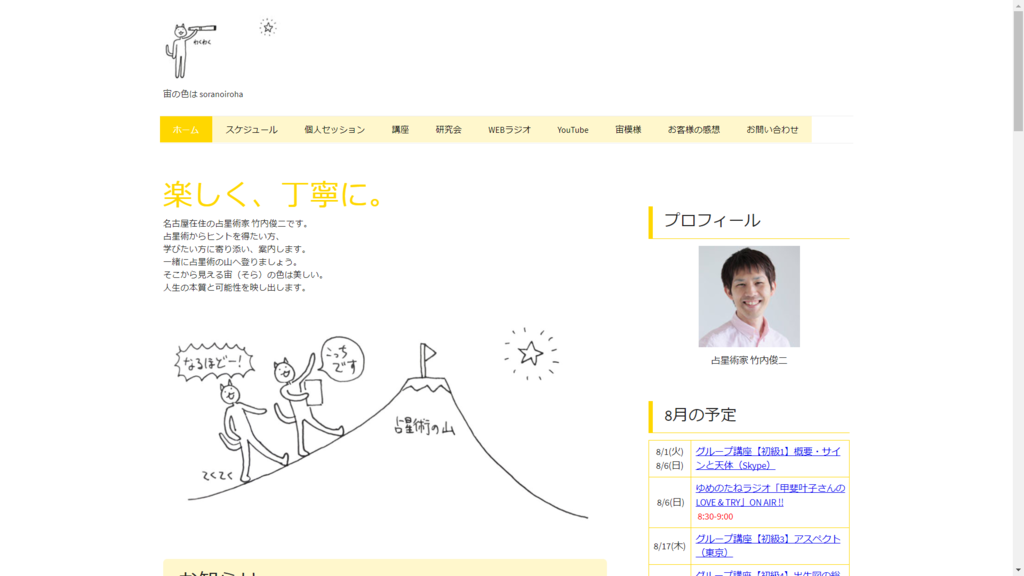Click the 楽しく、丁寧に。 headline
The image size is (1024, 576).
click(x=274, y=194)
